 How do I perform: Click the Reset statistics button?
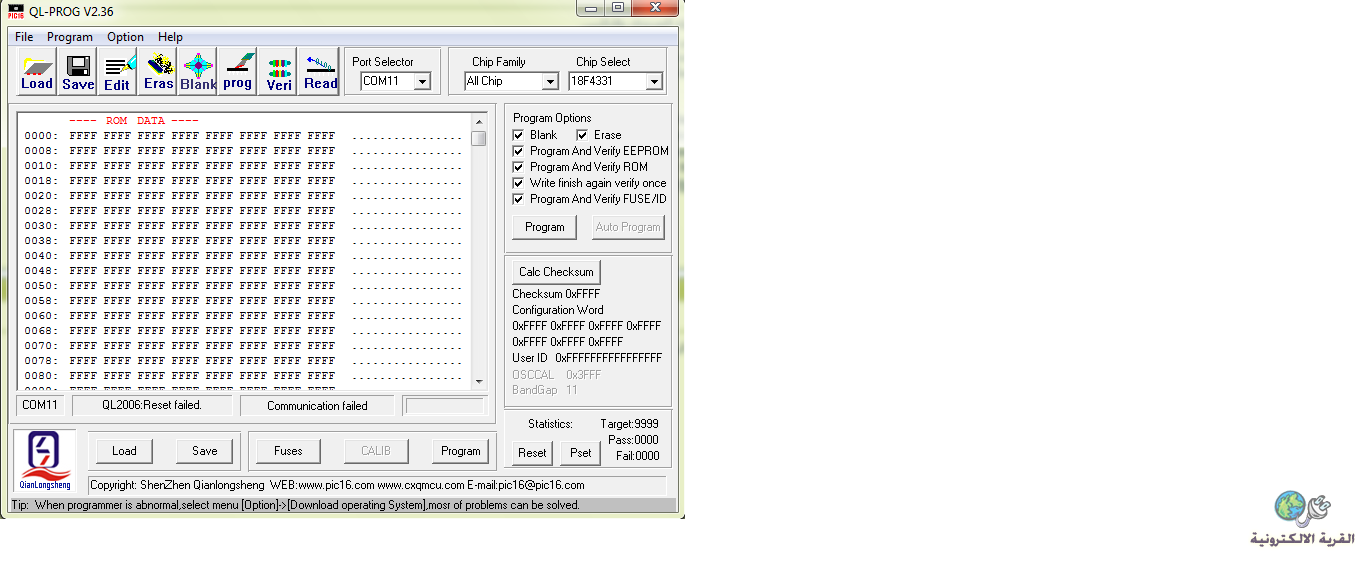(x=532, y=453)
